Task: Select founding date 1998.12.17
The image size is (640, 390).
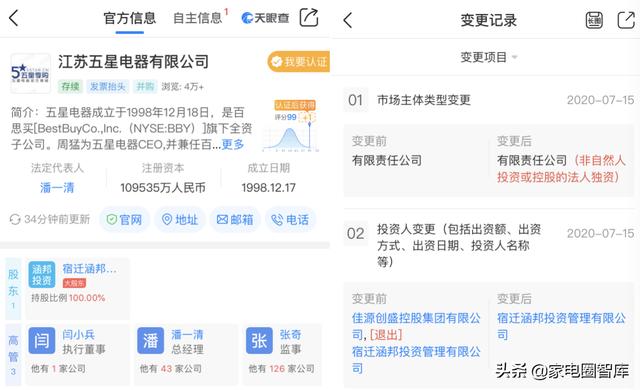Action: (x=268, y=188)
